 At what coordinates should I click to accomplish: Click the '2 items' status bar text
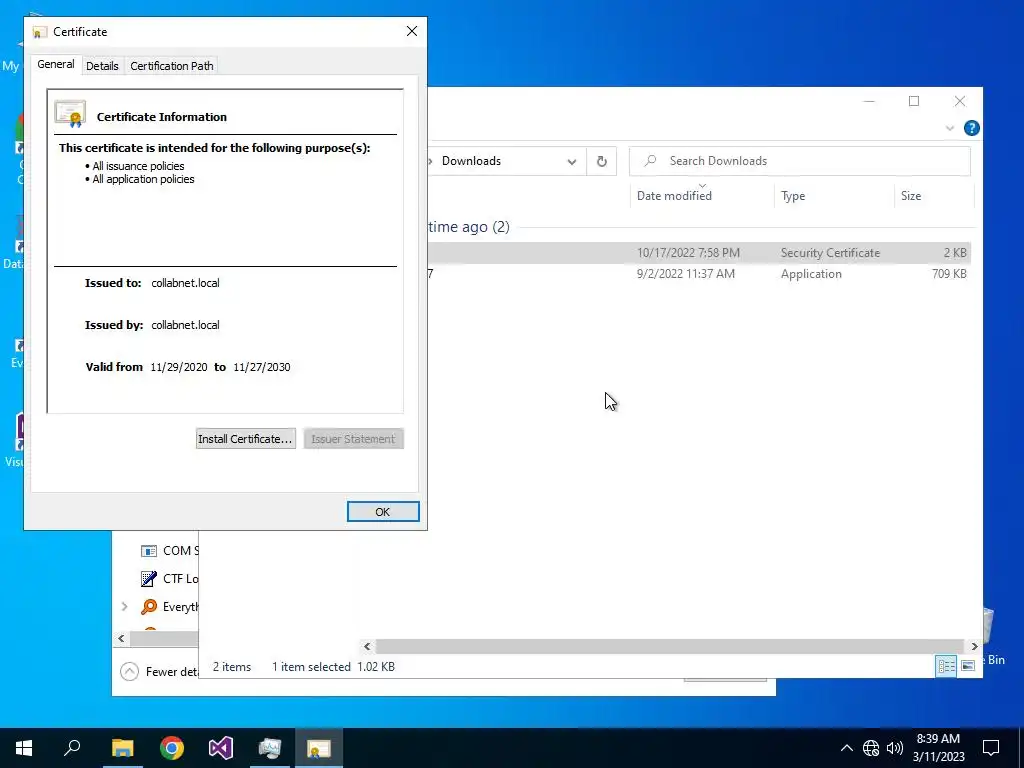[x=232, y=667]
